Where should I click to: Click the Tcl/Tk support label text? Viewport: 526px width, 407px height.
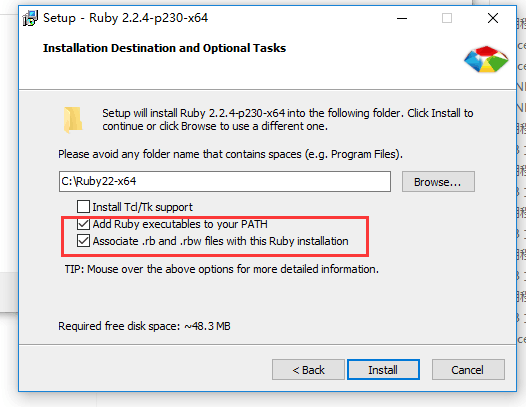(x=143, y=207)
